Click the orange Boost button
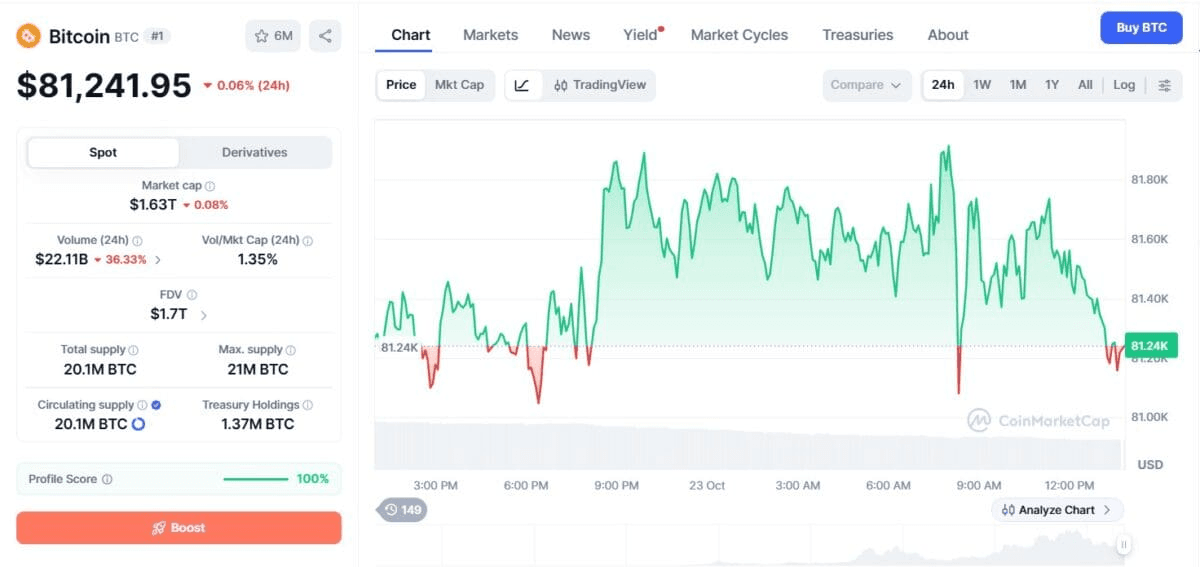 point(179,528)
